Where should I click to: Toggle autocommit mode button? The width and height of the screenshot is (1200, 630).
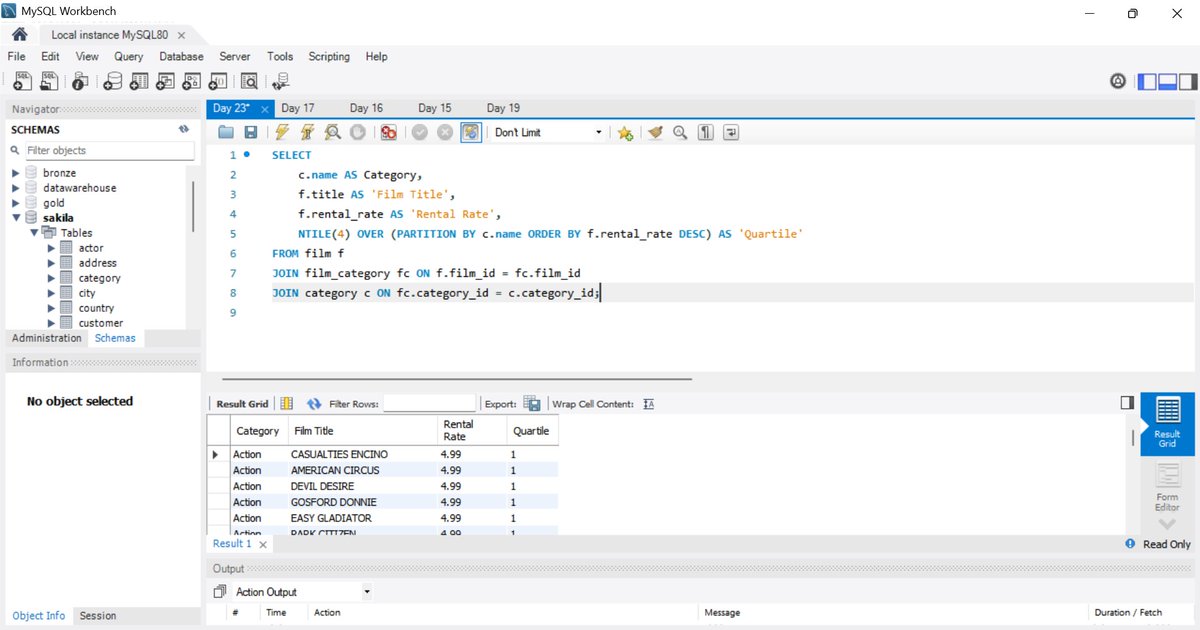pos(471,132)
